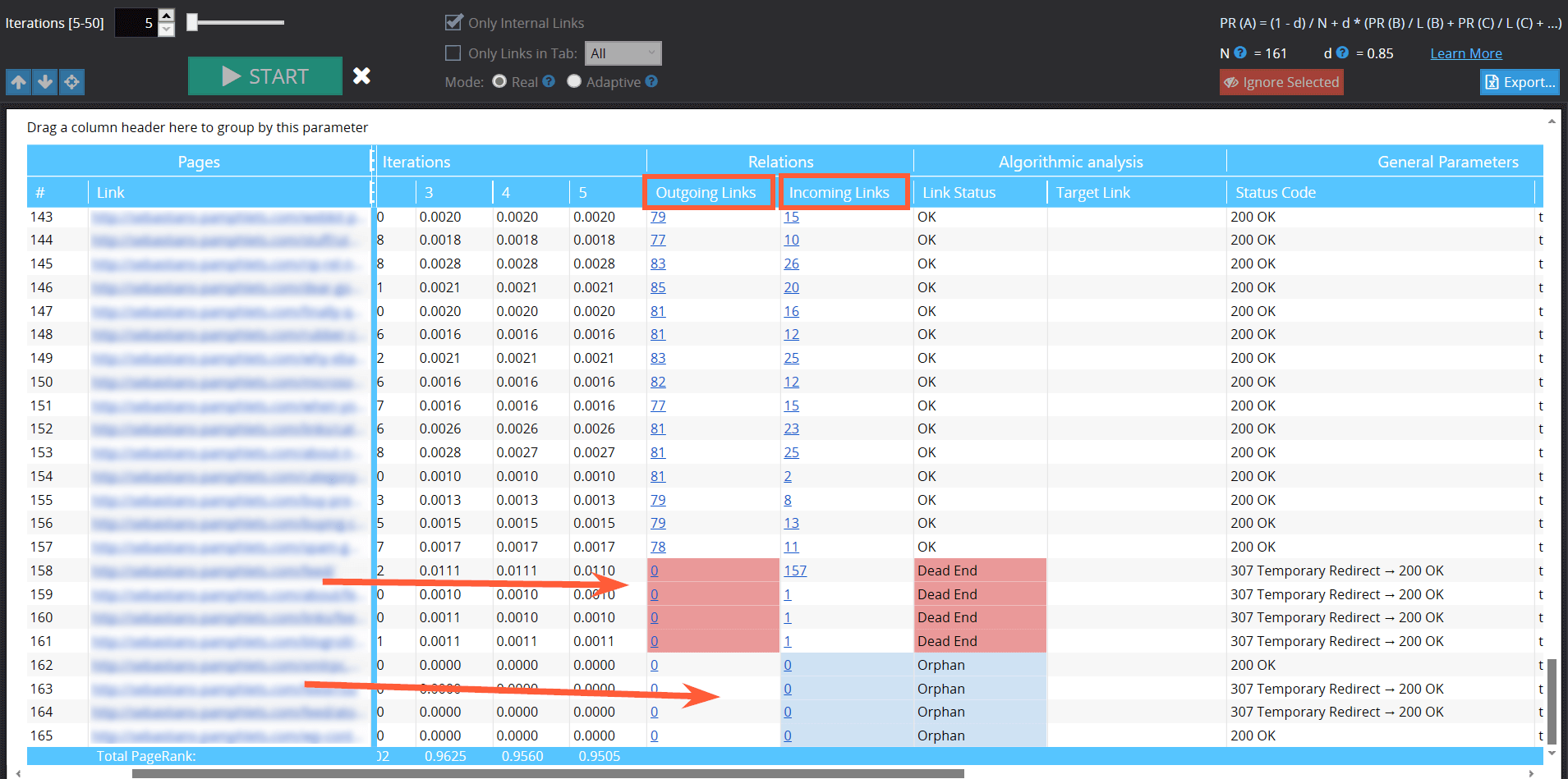This screenshot has height=779, width=1568.
Task: Click the PageRank formula text
Action: [x=1391, y=23]
